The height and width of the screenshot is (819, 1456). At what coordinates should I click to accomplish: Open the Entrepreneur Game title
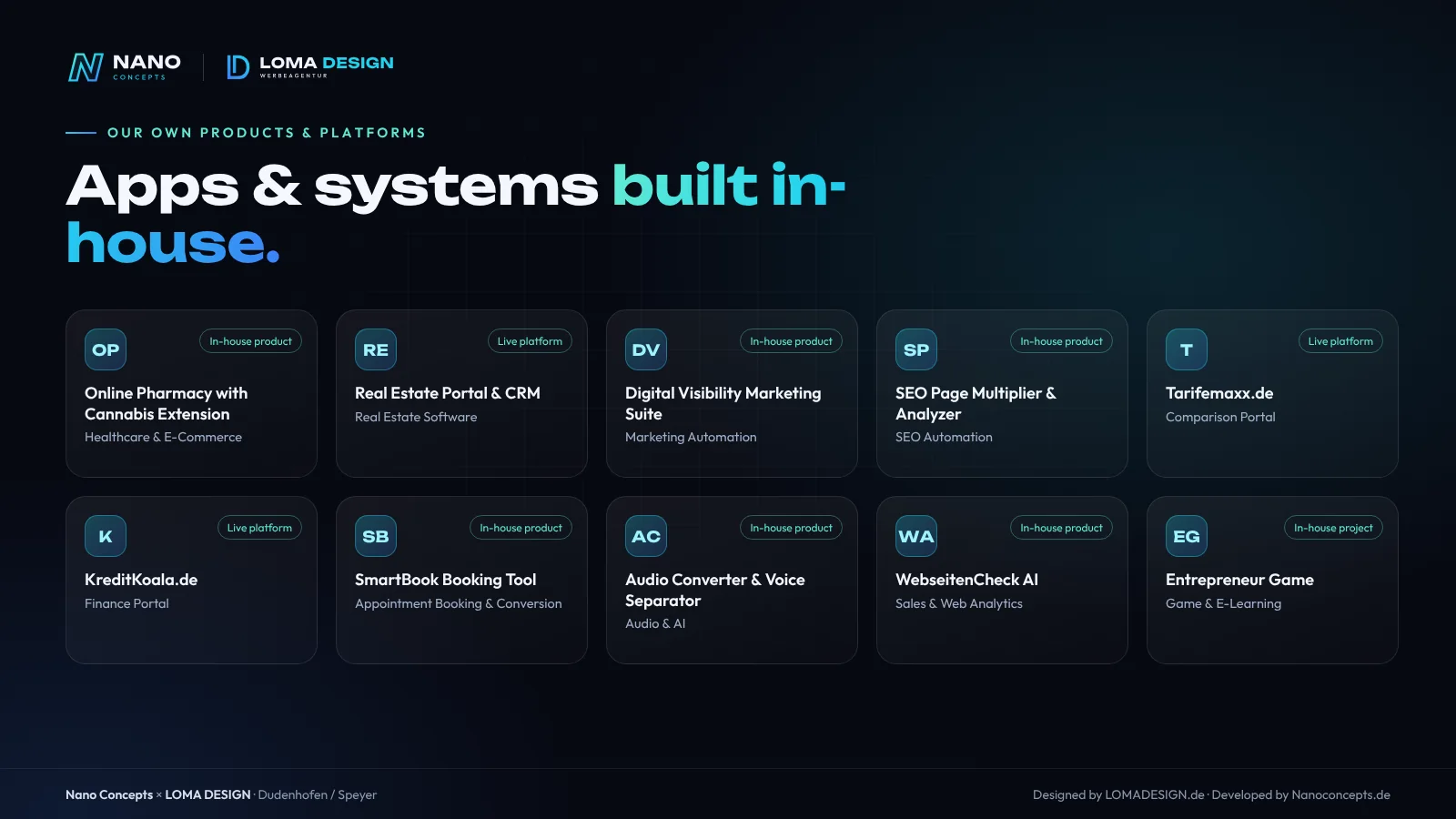[1239, 580]
